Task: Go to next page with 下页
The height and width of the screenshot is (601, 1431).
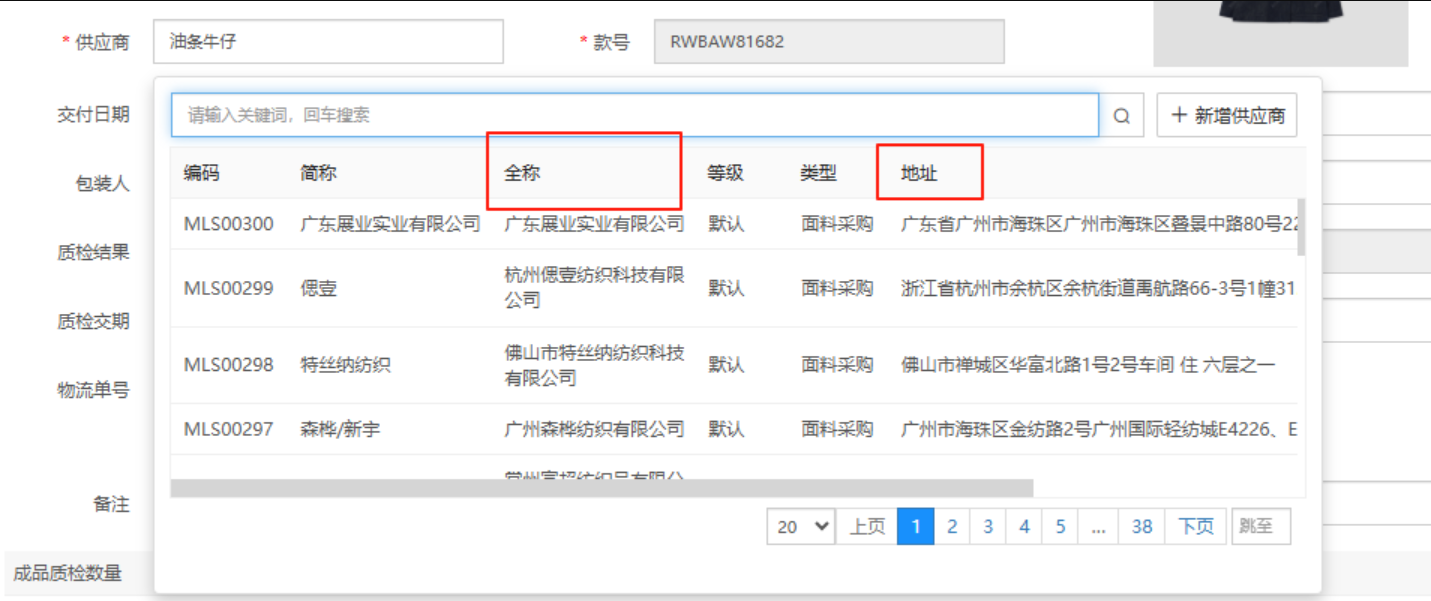Action: (1196, 526)
